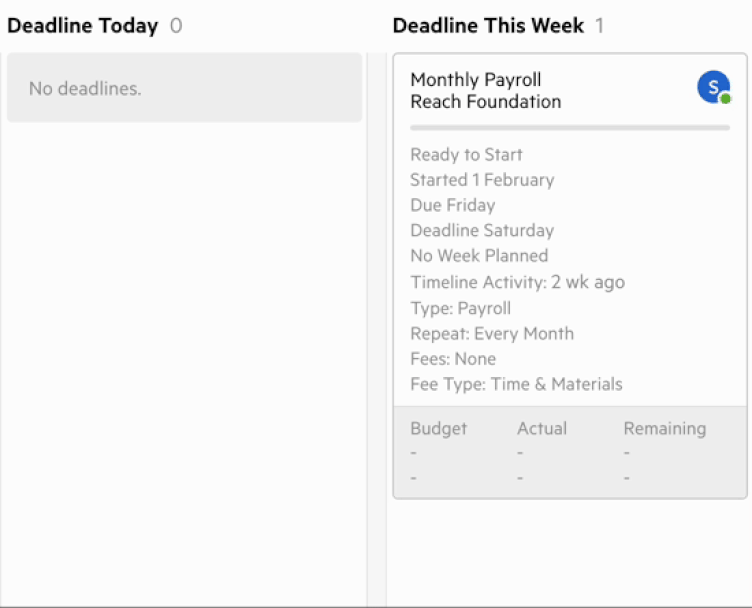
Task: Click the Budget column label
Action: (438, 429)
